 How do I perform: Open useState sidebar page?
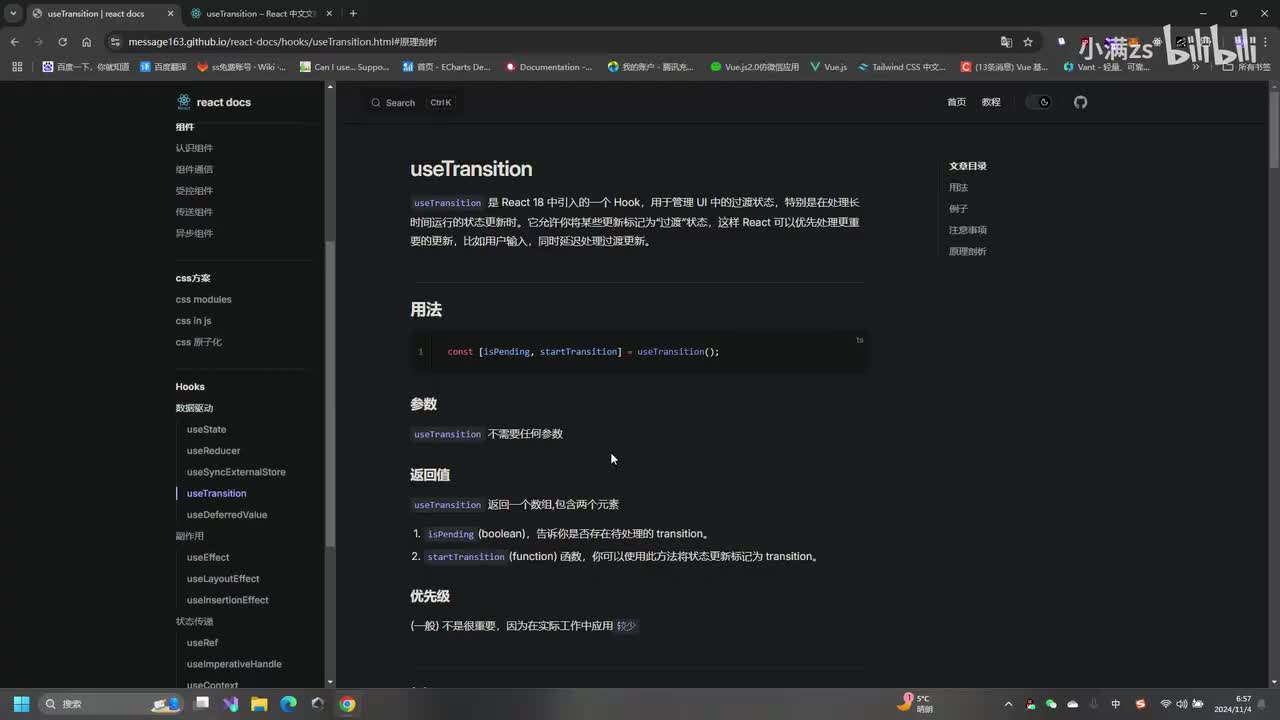[x=206, y=429]
